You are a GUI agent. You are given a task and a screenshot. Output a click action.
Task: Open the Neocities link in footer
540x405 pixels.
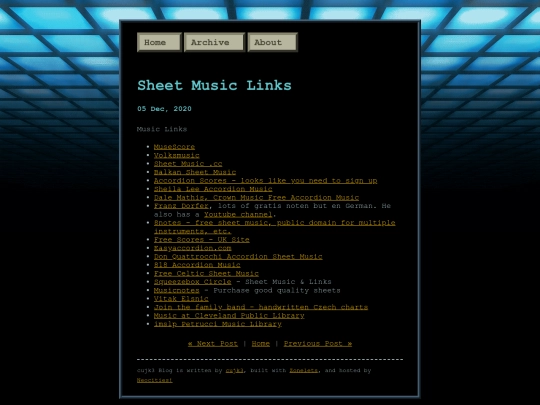[155, 380]
